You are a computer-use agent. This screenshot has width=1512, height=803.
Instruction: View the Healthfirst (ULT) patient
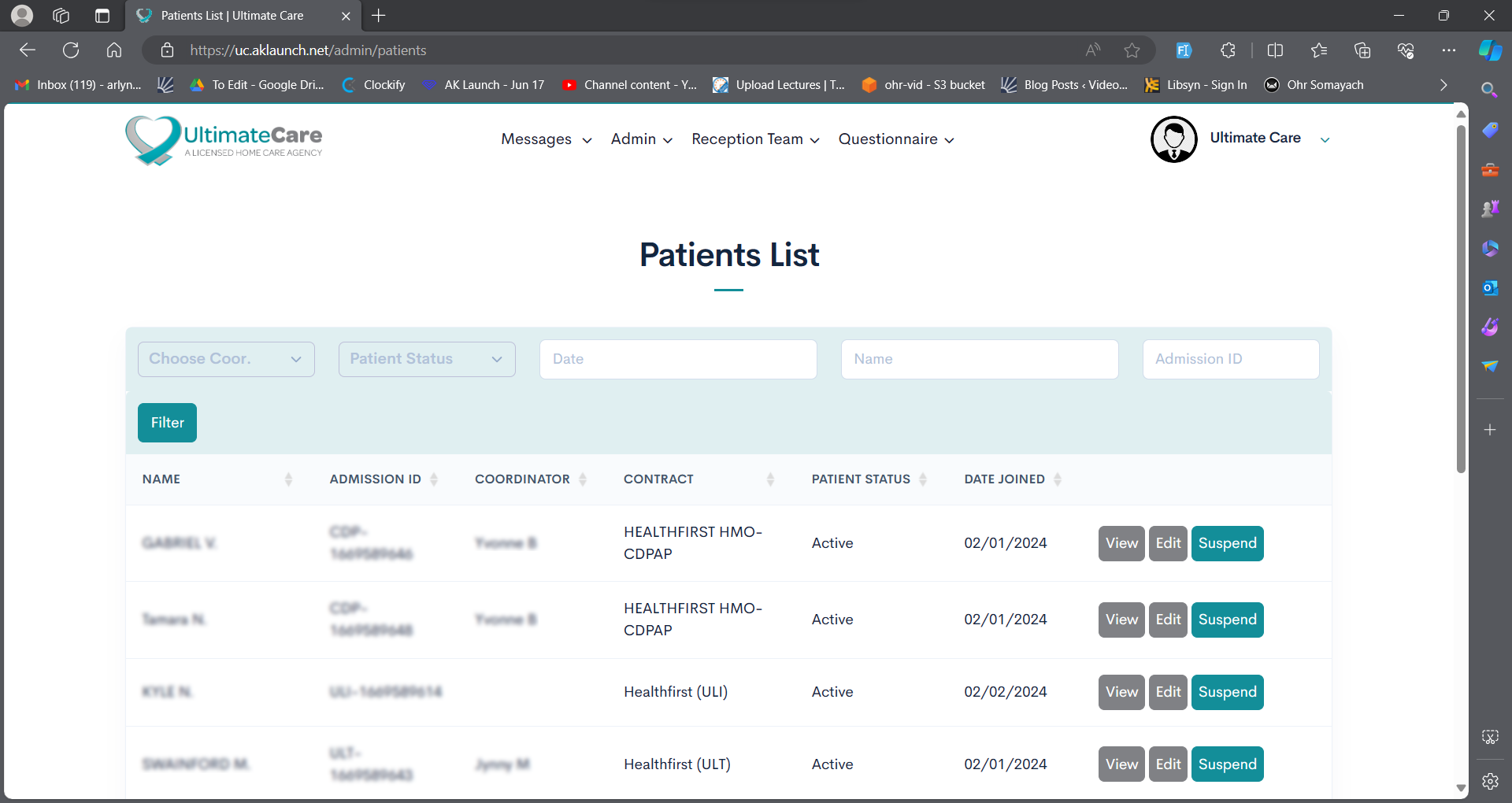point(1121,764)
